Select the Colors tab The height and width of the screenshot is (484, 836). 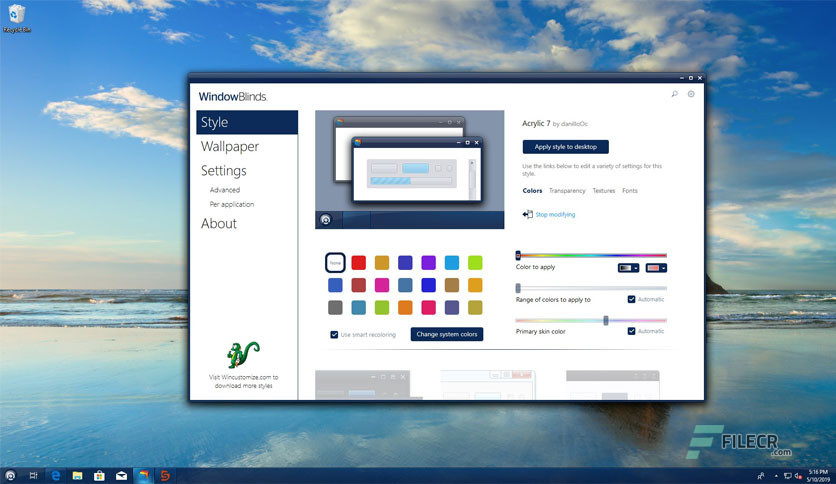532,191
